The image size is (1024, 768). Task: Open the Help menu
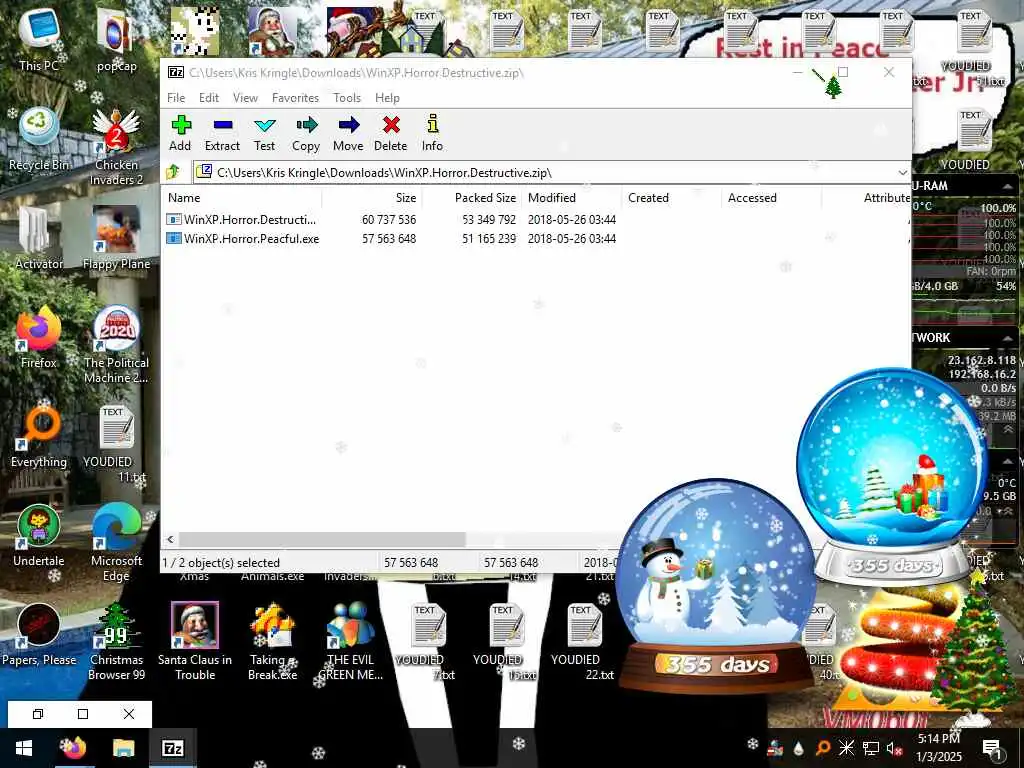point(387,98)
